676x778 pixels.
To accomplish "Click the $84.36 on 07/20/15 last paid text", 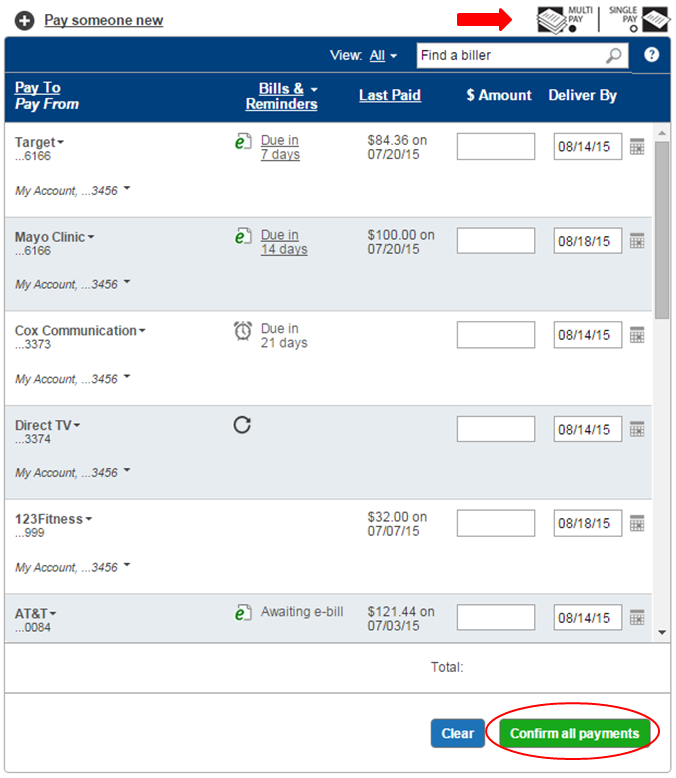I will (x=397, y=147).
